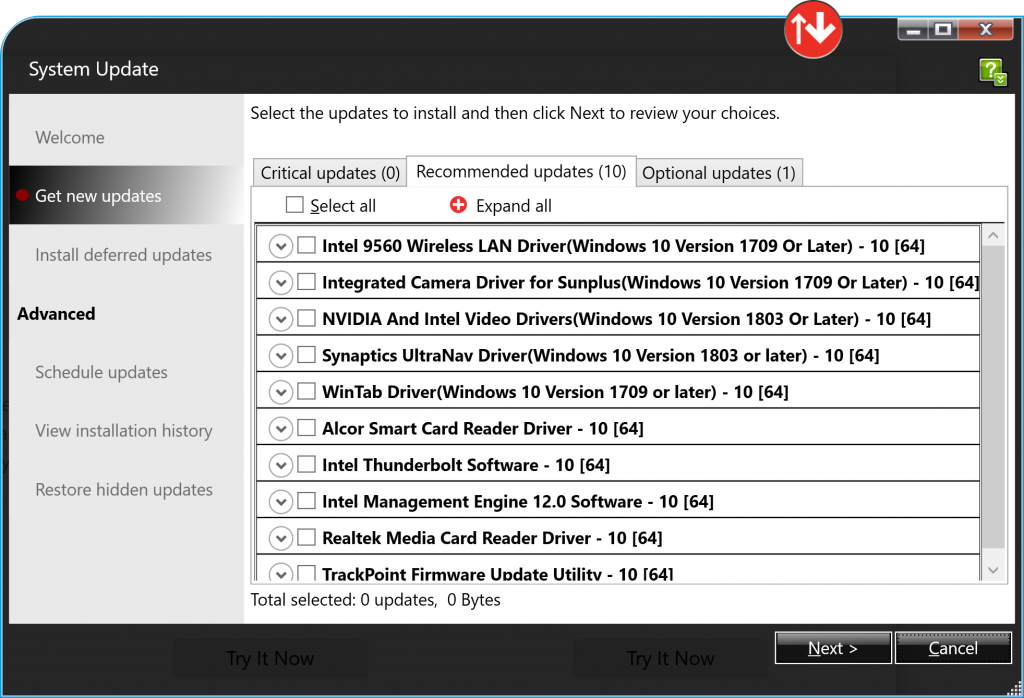Check the Alcor Smart Card Reader Driver box
Image resolution: width=1024 pixels, height=698 pixels.
coord(306,428)
